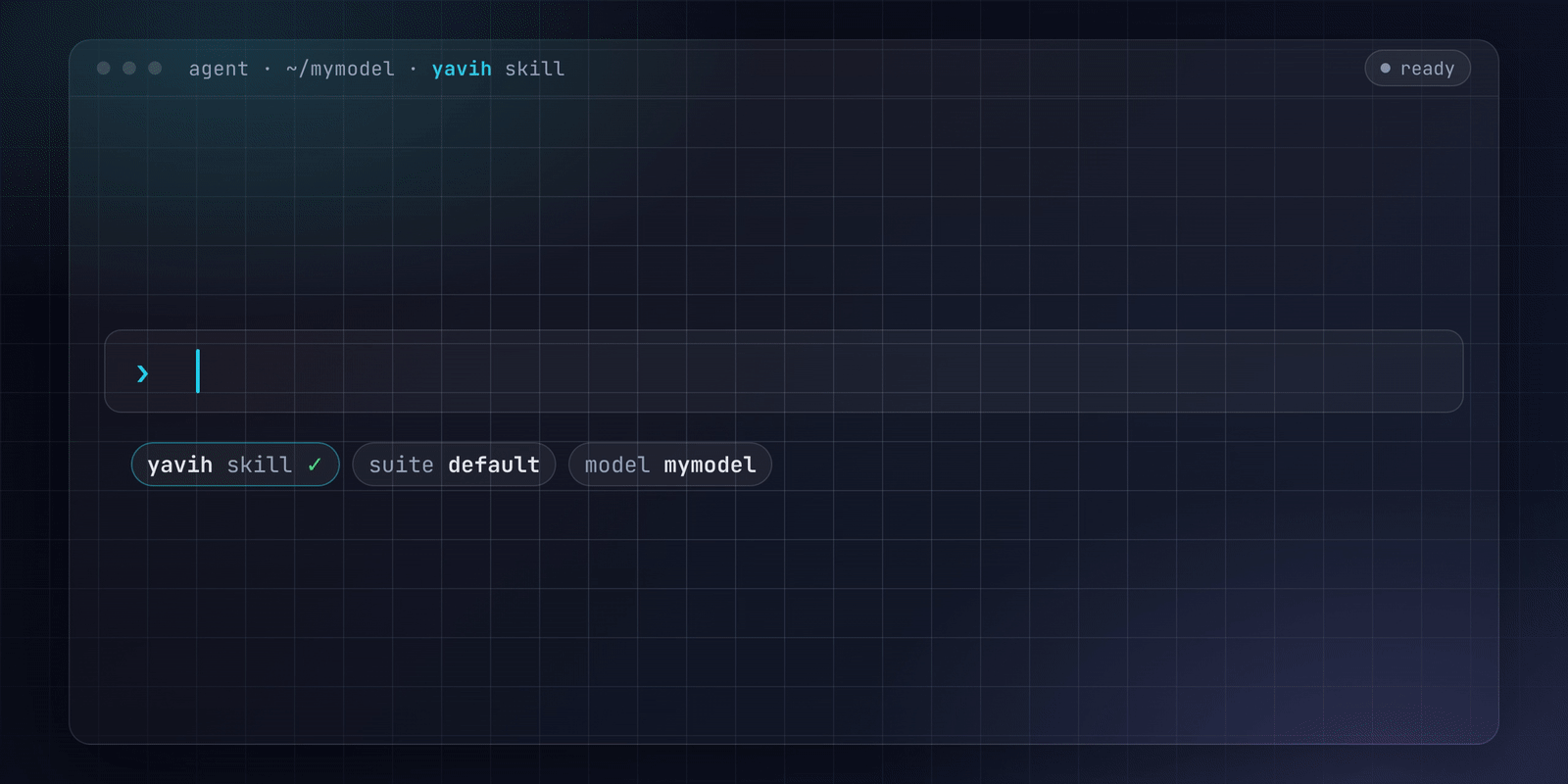Click the ready status badge
The height and width of the screenshot is (784, 1568).
[1417, 69]
